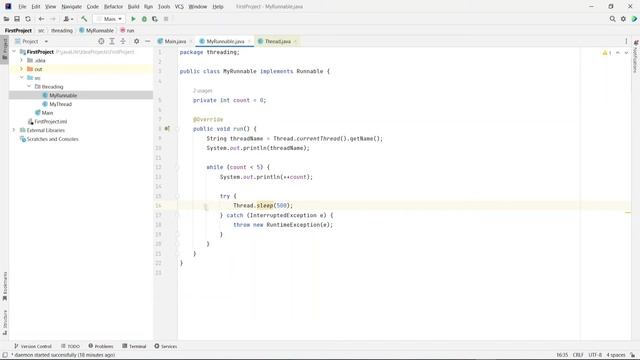Image resolution: width=640 pixels, height=360 pixels.
Task: Click the MyRunnable breadcrumb in navigation bar
Action: coord(96,31)
